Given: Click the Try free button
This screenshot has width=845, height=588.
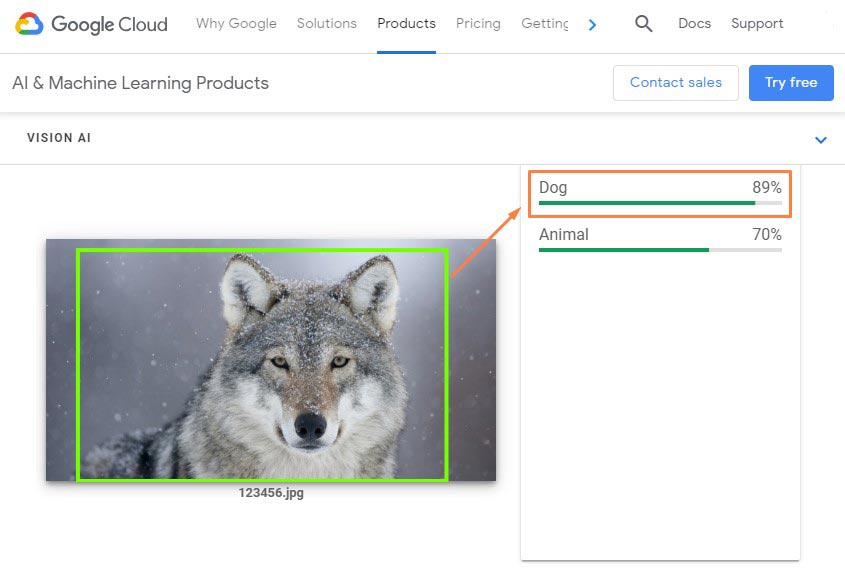Looking at the screenshot, I should (x=791, y=83).
